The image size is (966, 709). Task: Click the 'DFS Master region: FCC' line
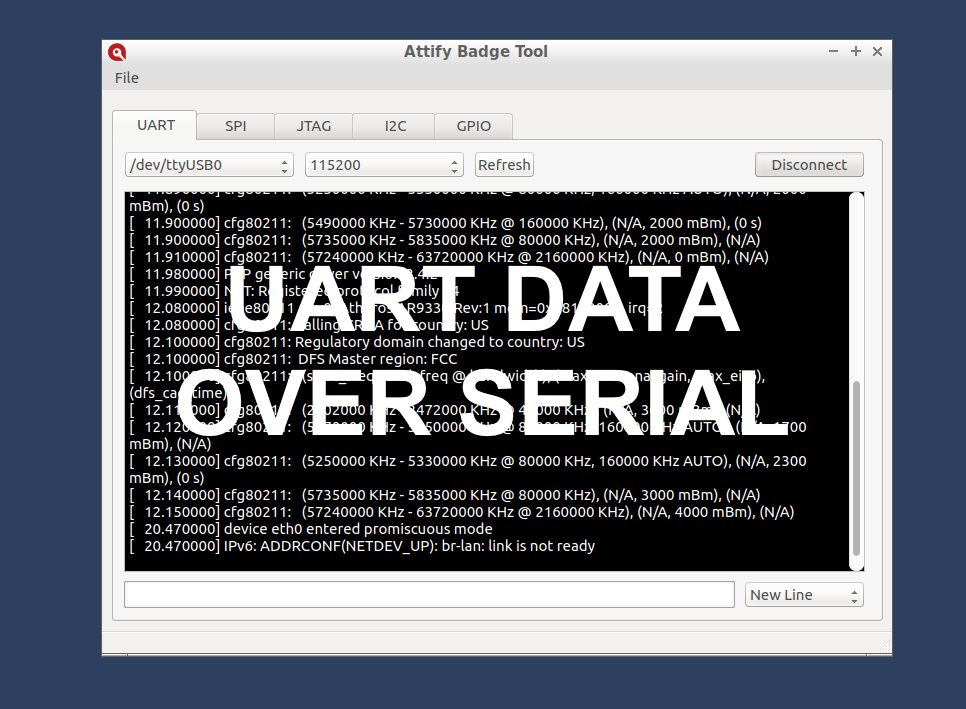pyautogui.click(x=293, y=359)
